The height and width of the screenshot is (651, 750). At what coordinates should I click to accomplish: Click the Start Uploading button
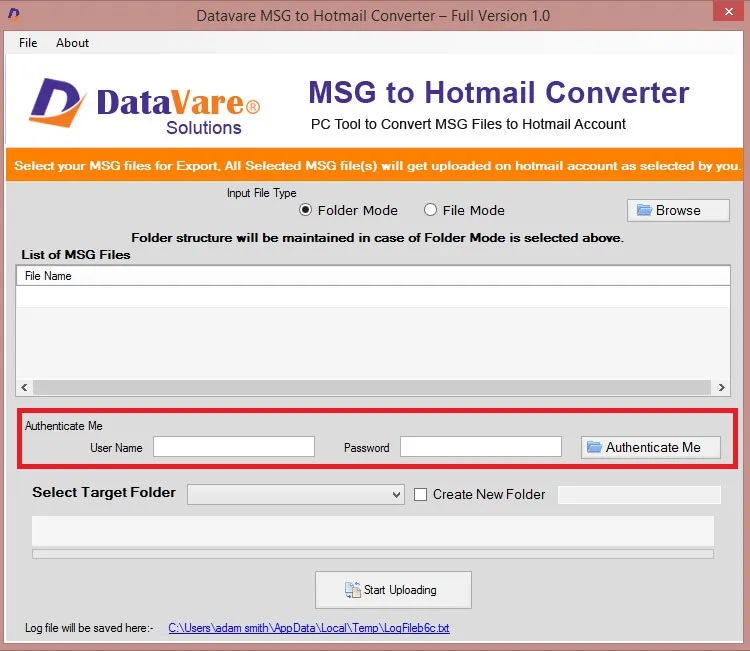point(393,590)
